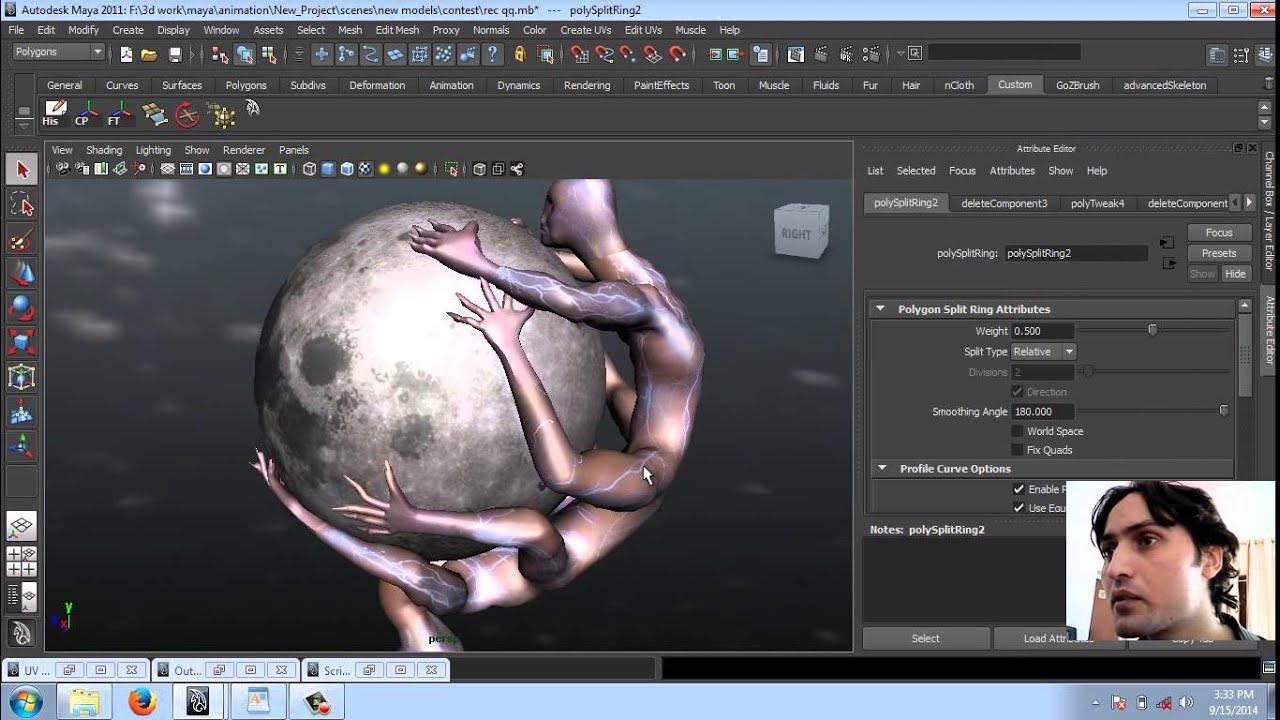The image size is (1280, 720).
Task: Open the Polygons menu set dropdown
Action: [x=60, y=52]
